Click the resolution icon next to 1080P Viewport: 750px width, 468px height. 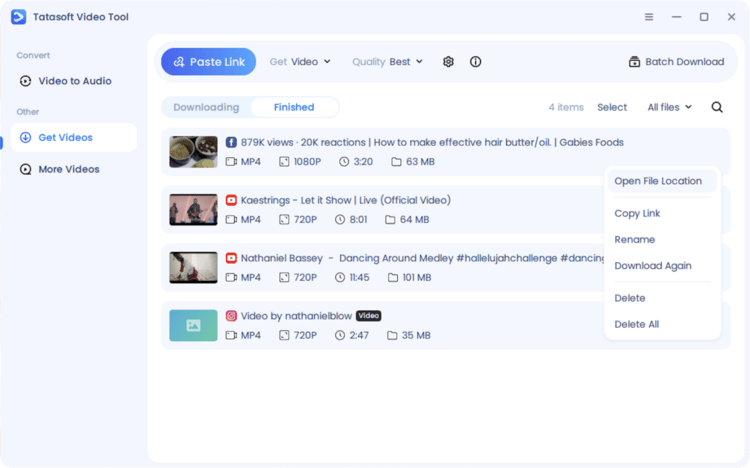tap(284, 162)
